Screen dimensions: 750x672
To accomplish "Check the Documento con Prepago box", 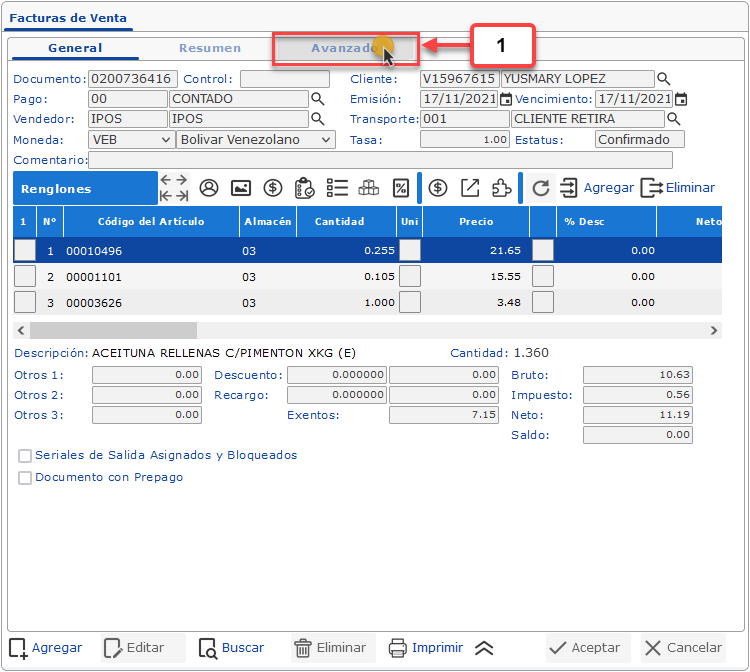I will click(x=25, y=478).
